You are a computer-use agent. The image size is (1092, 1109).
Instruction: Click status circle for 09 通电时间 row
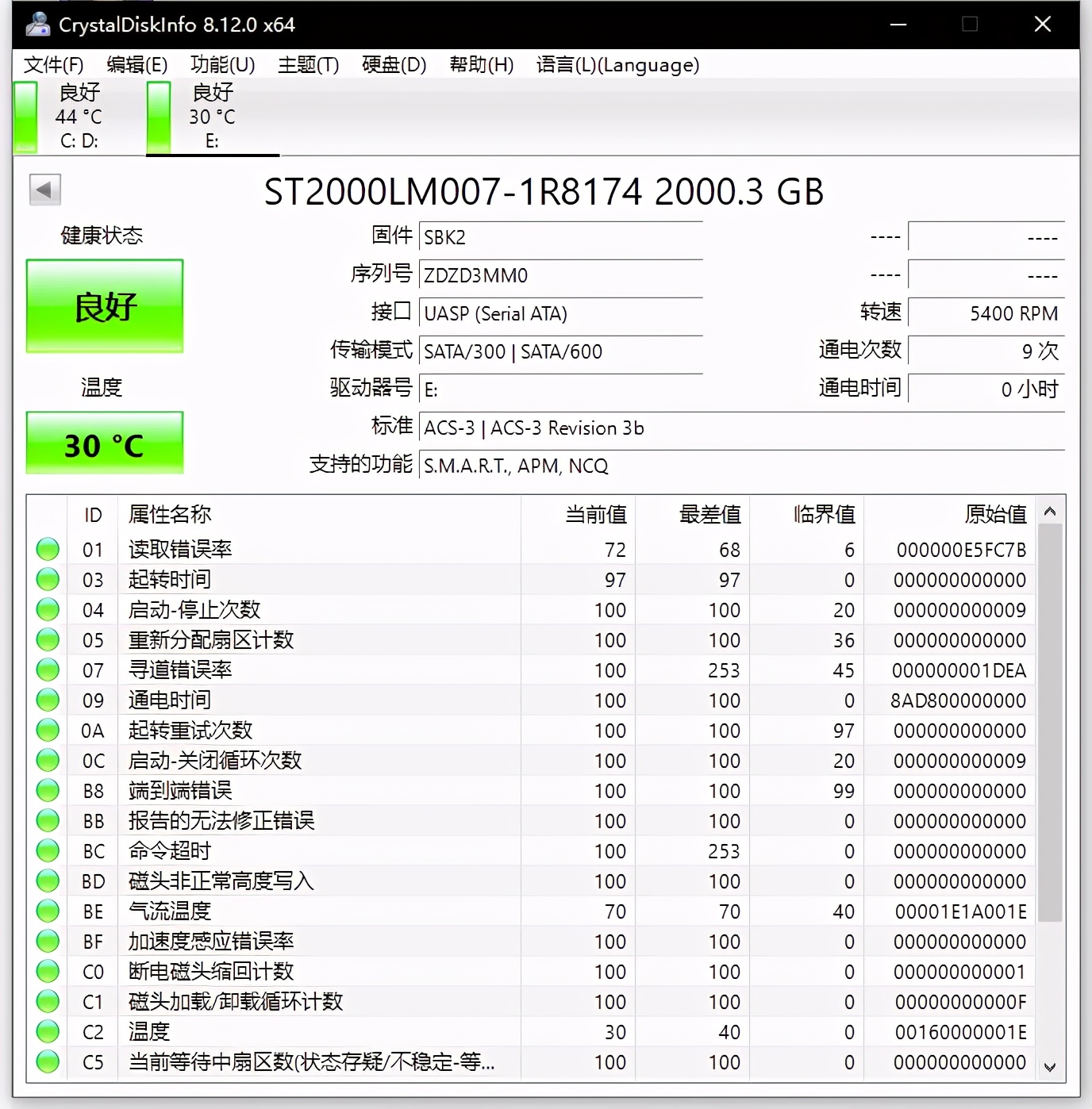pyautogui.click(x=48, y=700)
